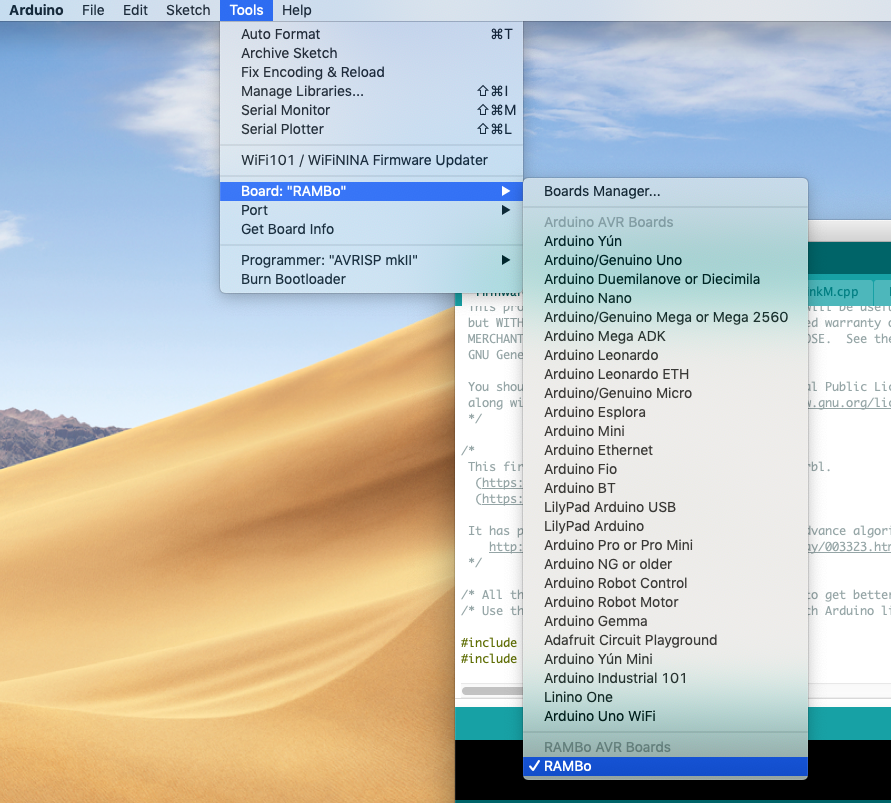Image resolution: width=891 pixels, height=803 pixels.
Task: Click Fix Encoding & Reload
Action: [x=371, y=72]
